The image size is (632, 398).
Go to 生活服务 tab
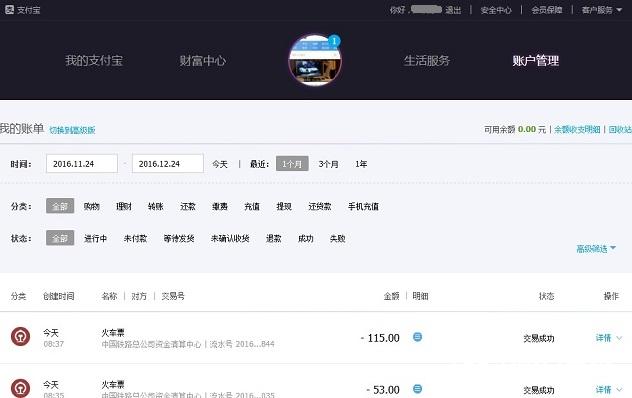427,61
